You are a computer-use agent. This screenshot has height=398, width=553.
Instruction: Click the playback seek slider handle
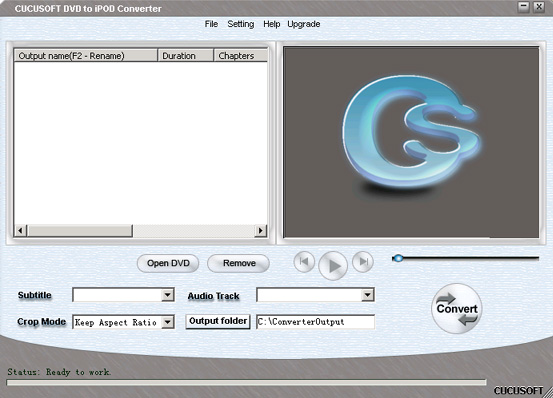coord(398,258)
